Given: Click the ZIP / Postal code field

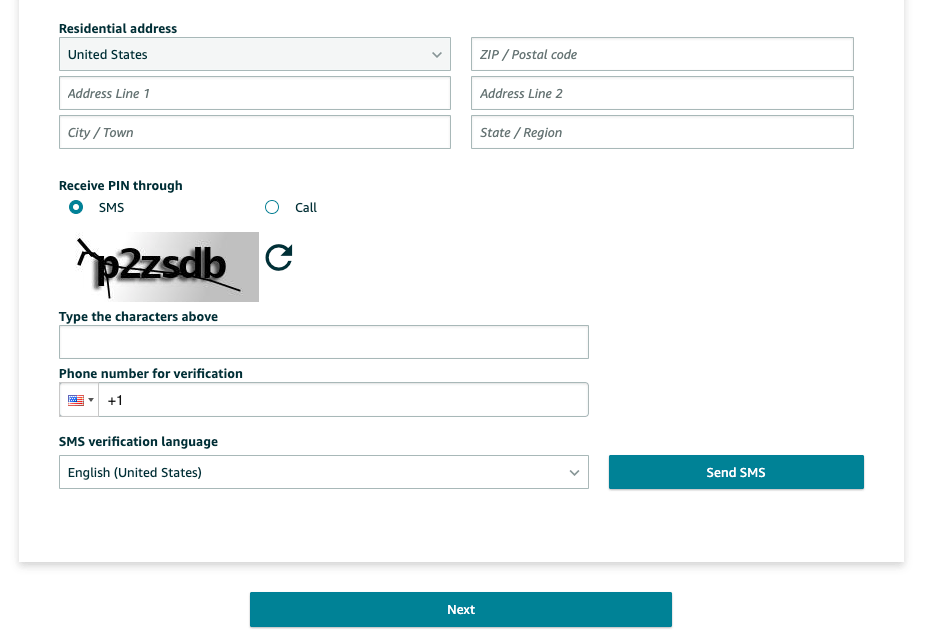Looking at the screenshot, I should click(x=661, y=53).
